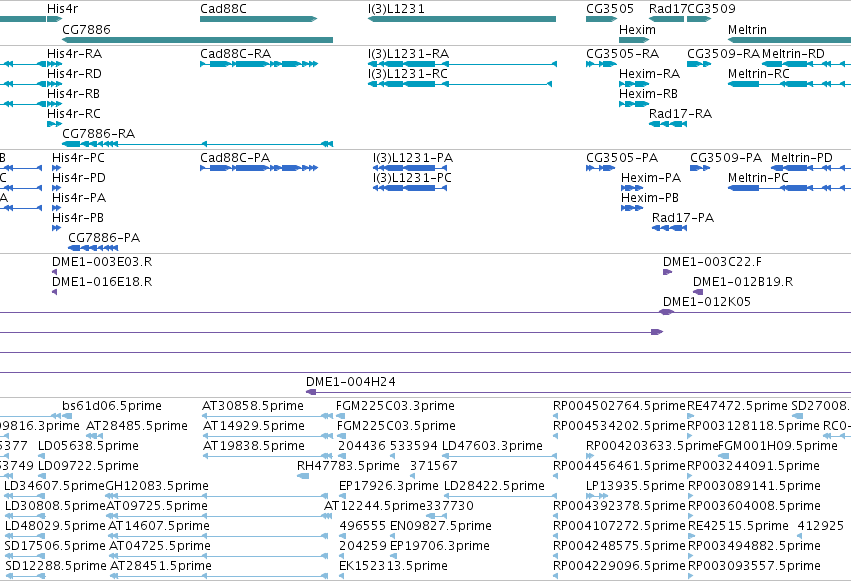Image resolution: width=851 pixels, height=581 pixels.
Task: Click EST label AT14929.5prime
Action: click(x=254, y=426)
